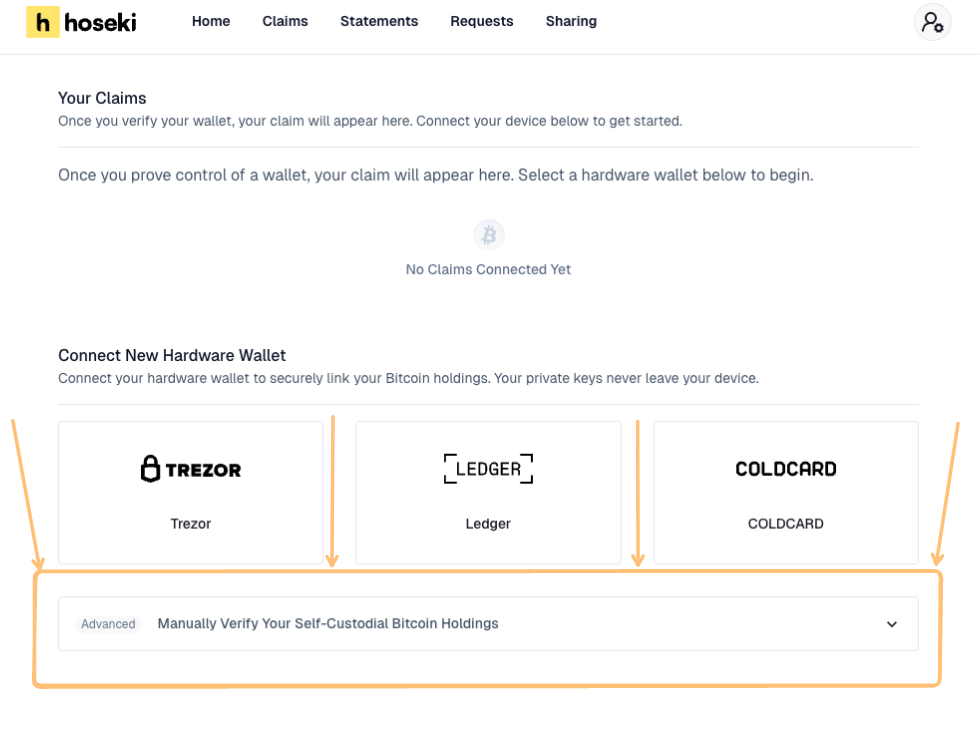This screenshot has width=980, height=729.
Task: Open the Claims navigation item
Action: (x=285, y=21)
